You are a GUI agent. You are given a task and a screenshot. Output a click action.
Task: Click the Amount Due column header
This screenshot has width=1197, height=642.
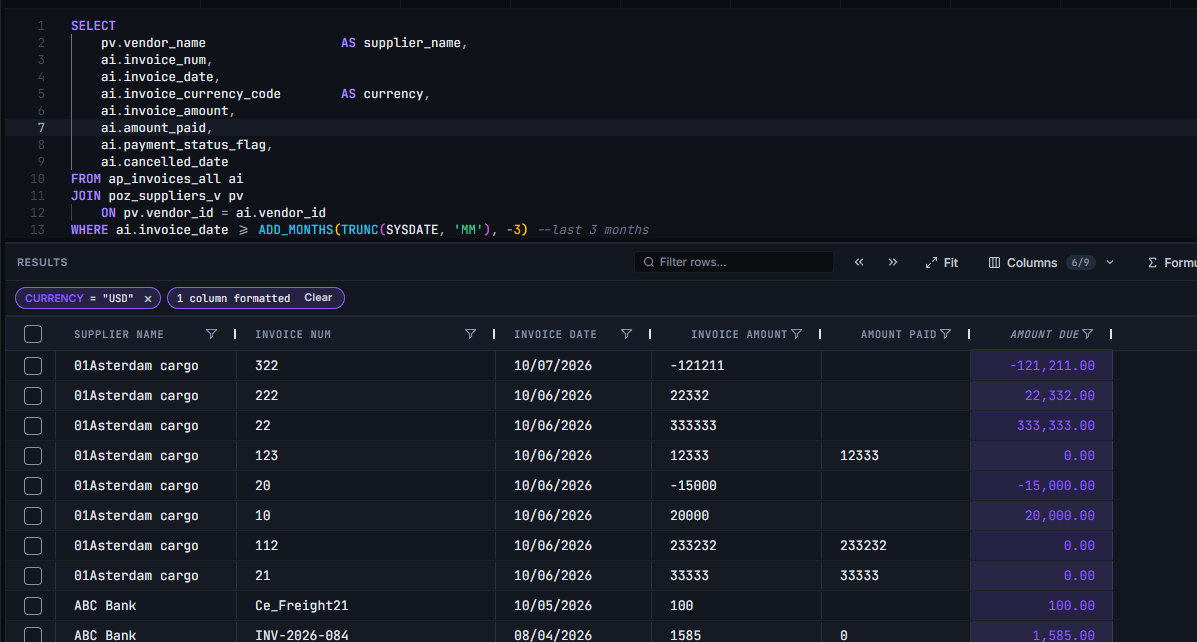coord(1044,334)
